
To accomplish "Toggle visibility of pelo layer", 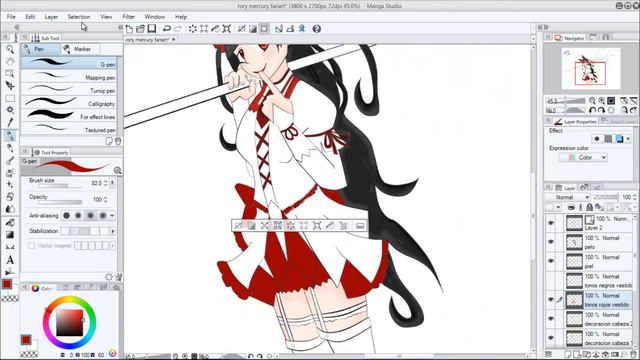I will pos(551,242).
